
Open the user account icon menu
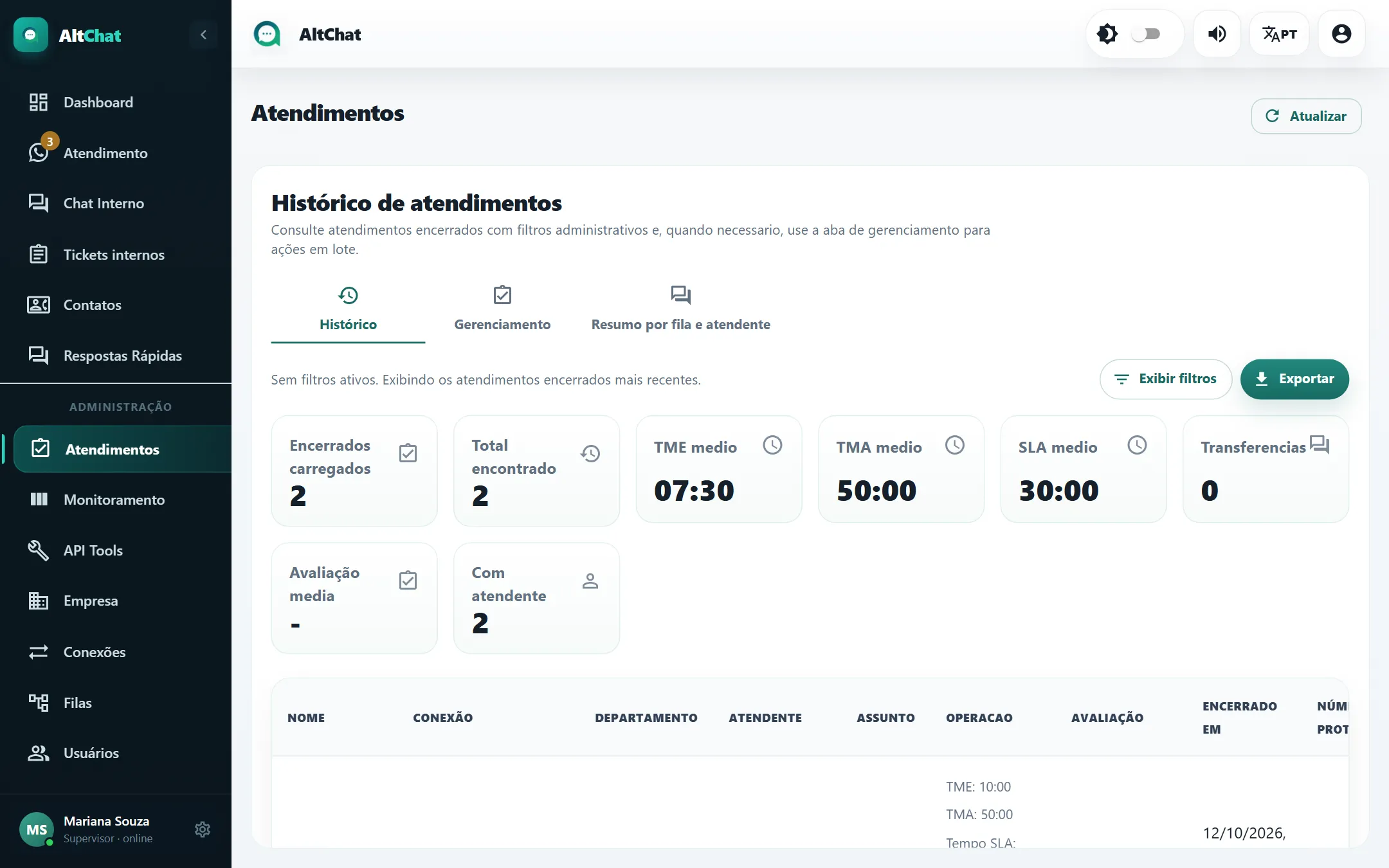[1341, 34]
